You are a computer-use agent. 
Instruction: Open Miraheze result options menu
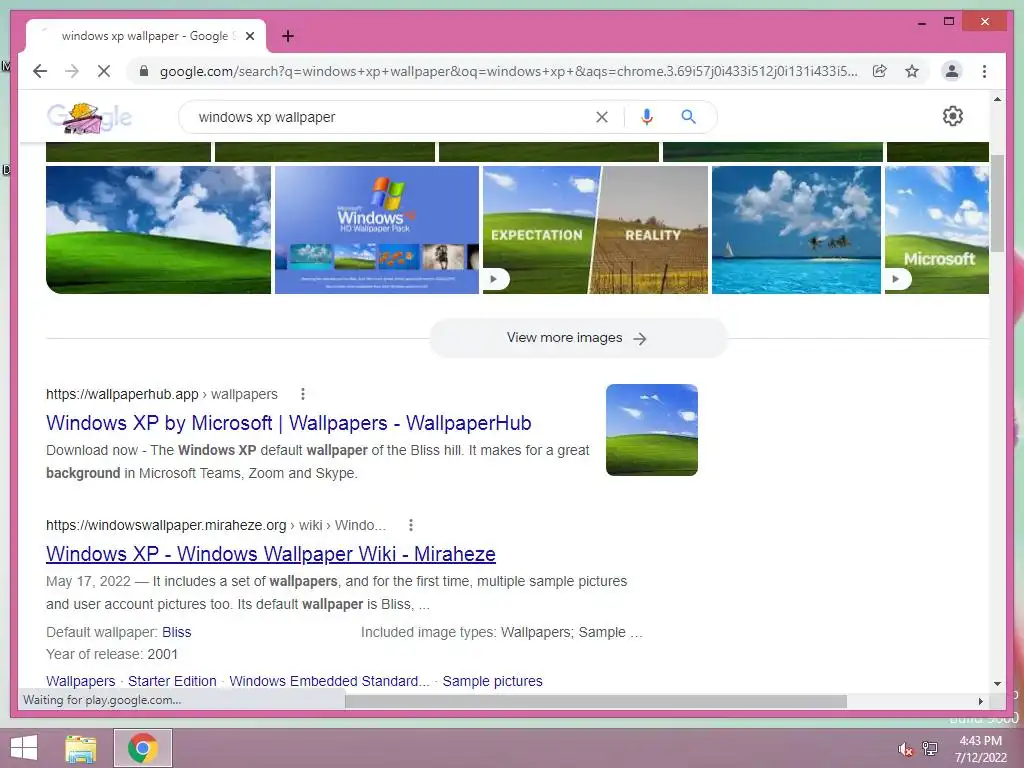pyautogui.click(x=411, y=524)
